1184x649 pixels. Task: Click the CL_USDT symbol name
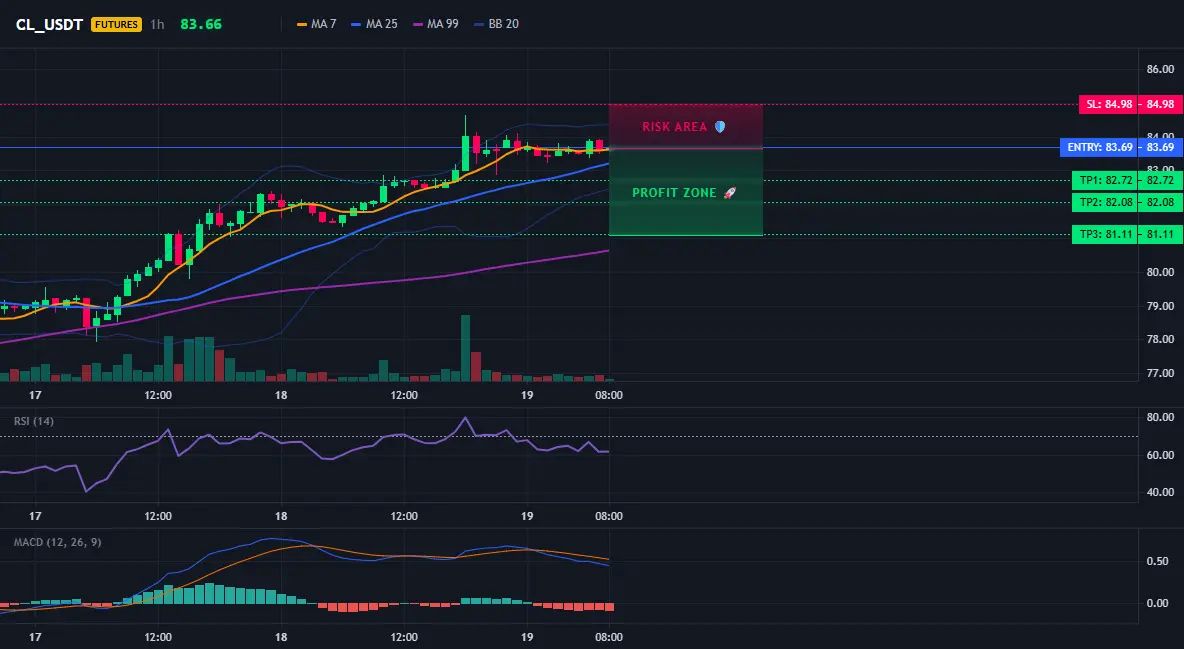49,24
